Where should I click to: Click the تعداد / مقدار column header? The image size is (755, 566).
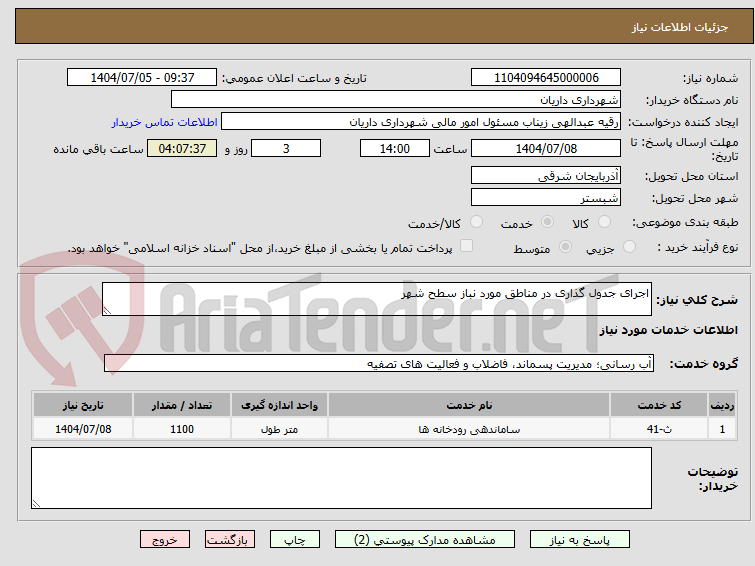(182, 405)
